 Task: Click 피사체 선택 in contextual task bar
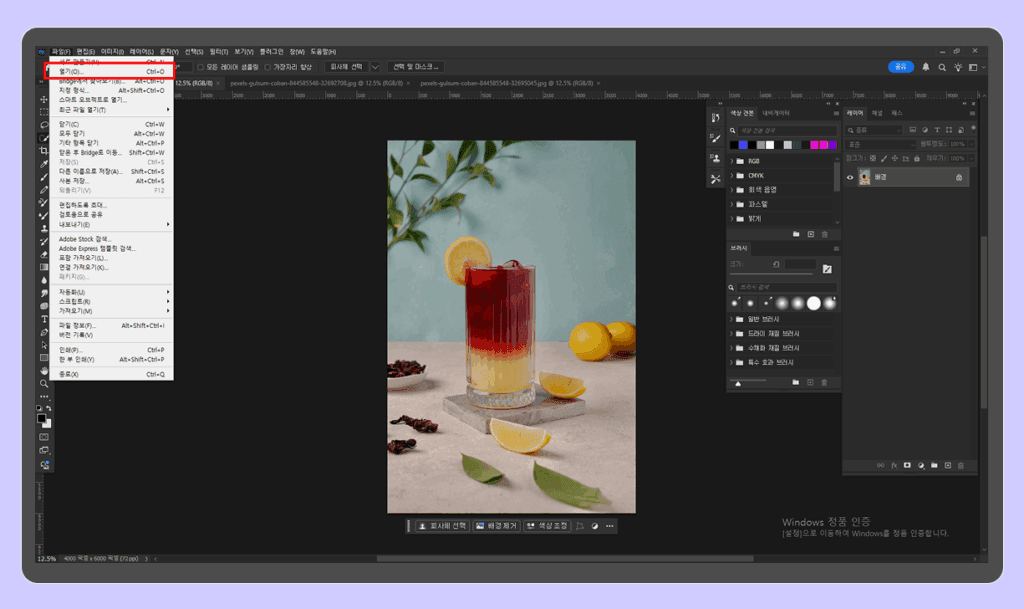[443, 526]
